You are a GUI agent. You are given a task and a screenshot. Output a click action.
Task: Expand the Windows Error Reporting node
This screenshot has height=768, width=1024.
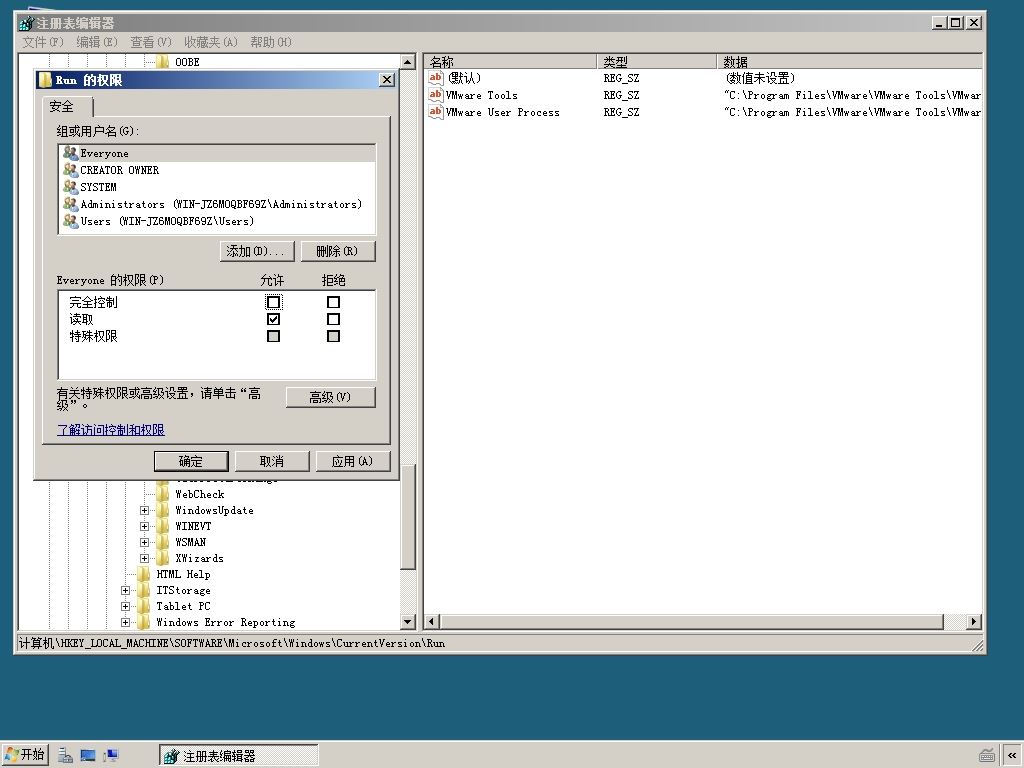[x=125, y=622]
